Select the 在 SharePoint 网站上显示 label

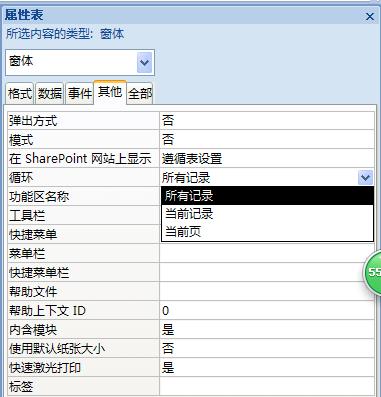tap(83, 158)
